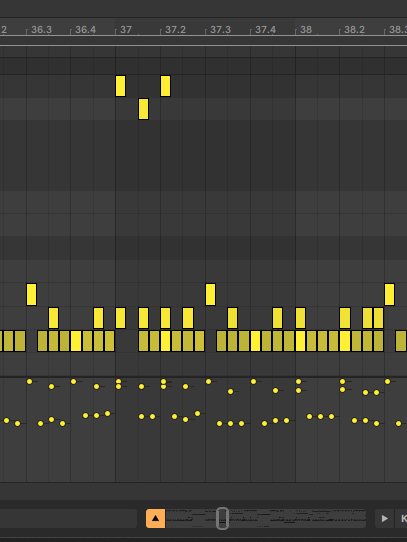Click ruler marker 36.3

click(41, 30)
